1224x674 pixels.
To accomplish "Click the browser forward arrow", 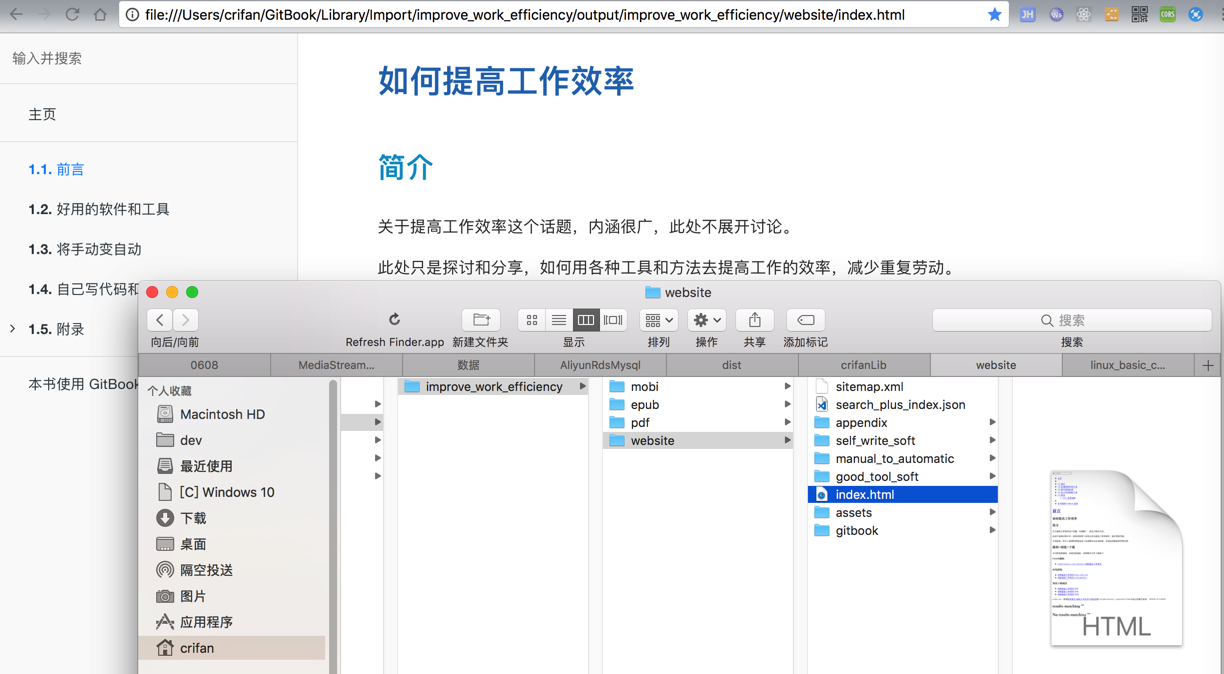I will [44, 14].
